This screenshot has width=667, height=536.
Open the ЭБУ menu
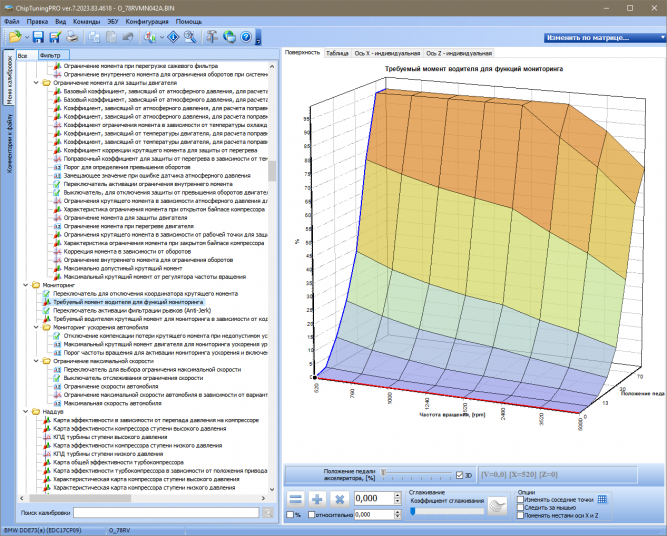(113, 21)
